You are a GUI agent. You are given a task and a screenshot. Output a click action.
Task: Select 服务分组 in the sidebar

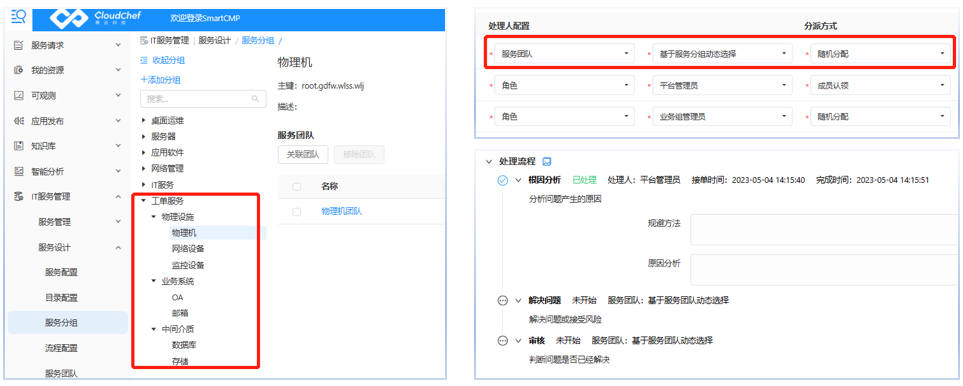pyautogui.click(x=68, y=323)
